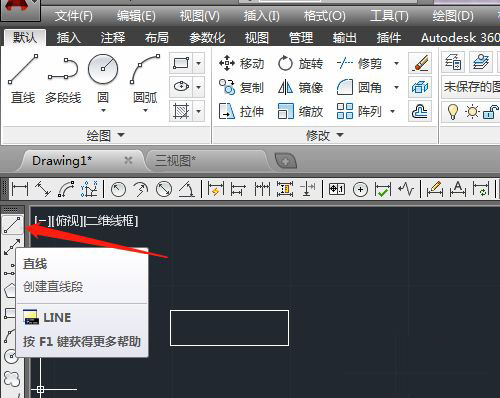Toggle layer freeze sun icon

(472, 112)
